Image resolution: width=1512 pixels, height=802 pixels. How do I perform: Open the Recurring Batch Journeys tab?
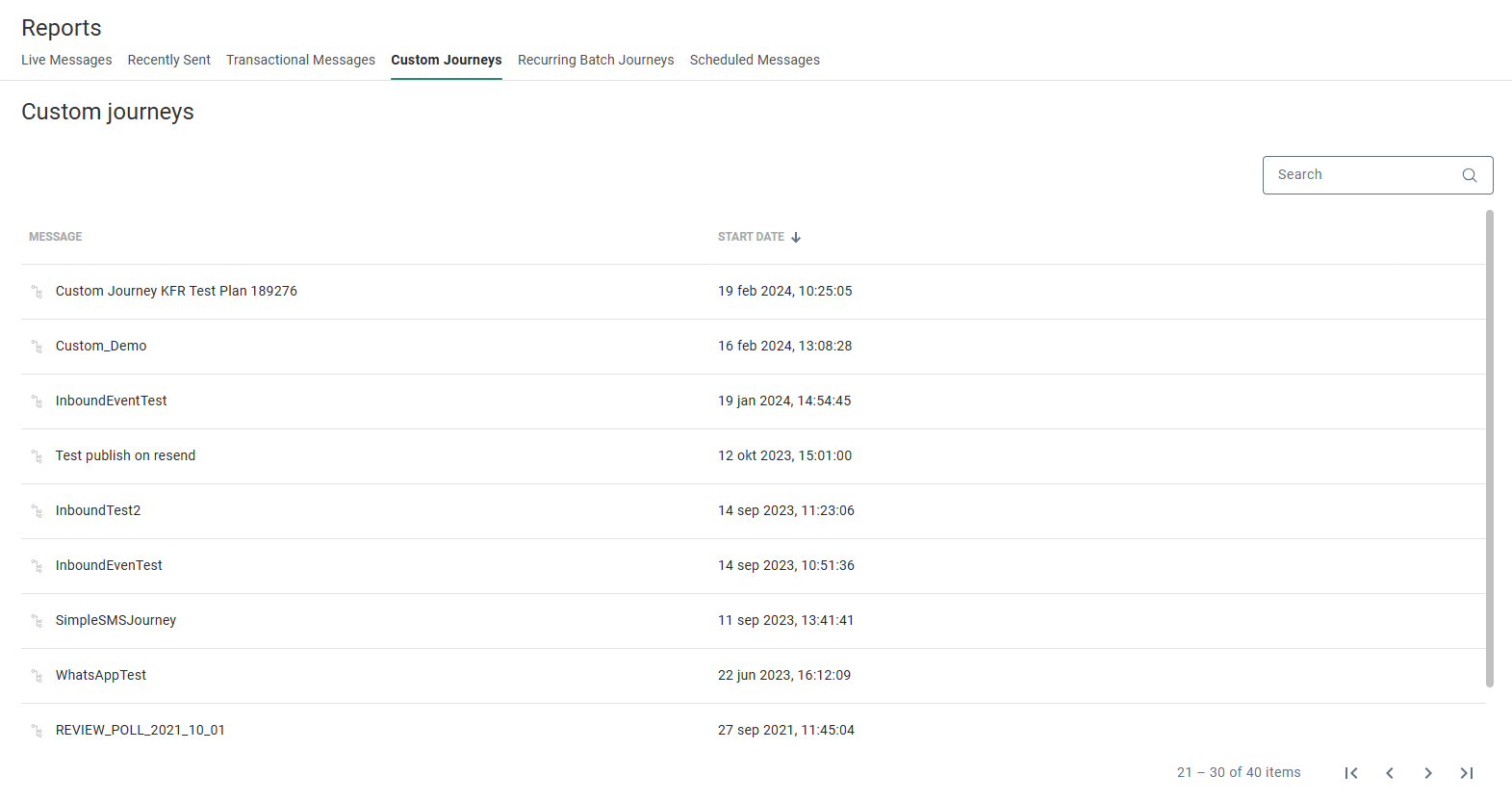coord(596,60)
